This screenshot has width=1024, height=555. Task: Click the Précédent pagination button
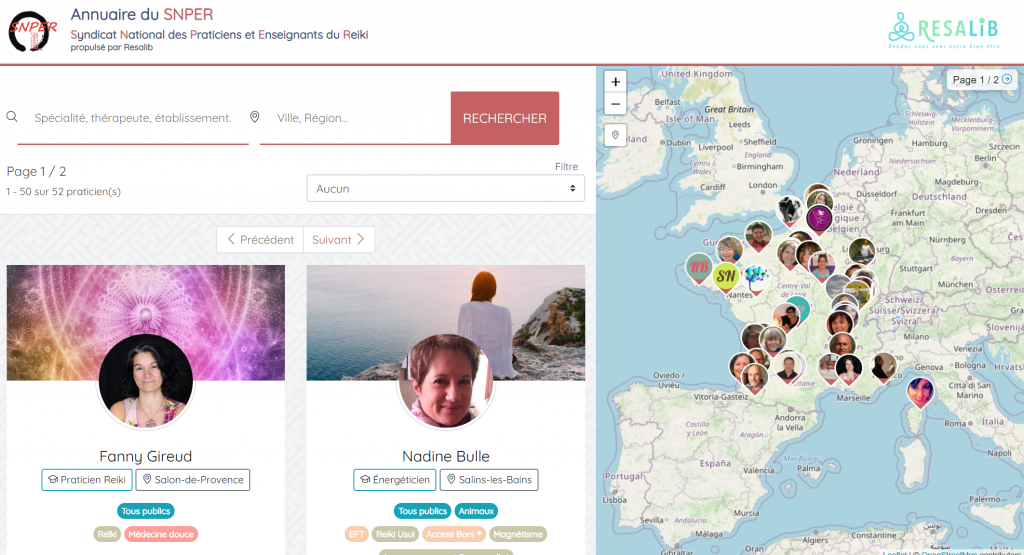(x=260, y=240)
